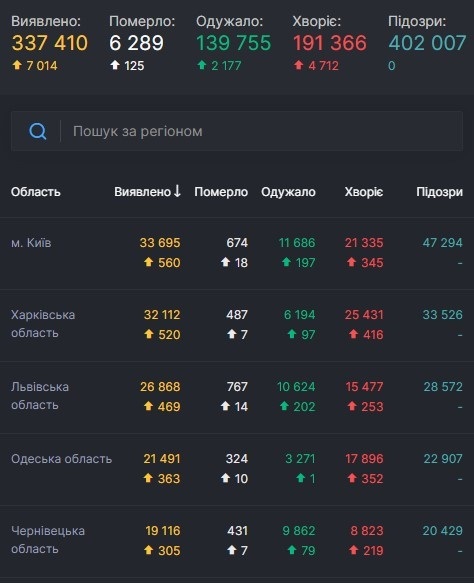Screen dimensions: 474x583
Task: Click red arrow beside 416 in Харківська row
Action: pos(353,334)
